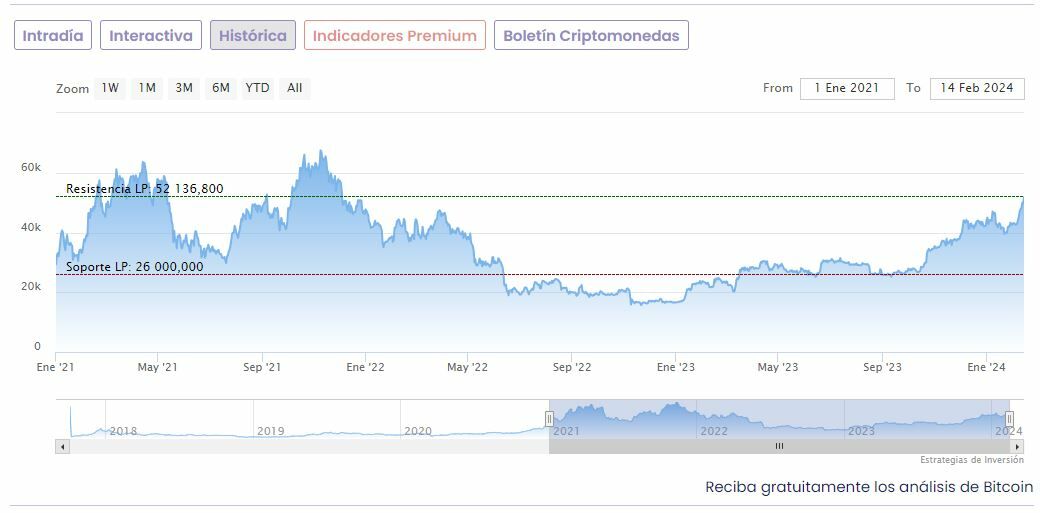Click the scrollbar thumb grip
The image size is (1040, 513).
(779, 446)
